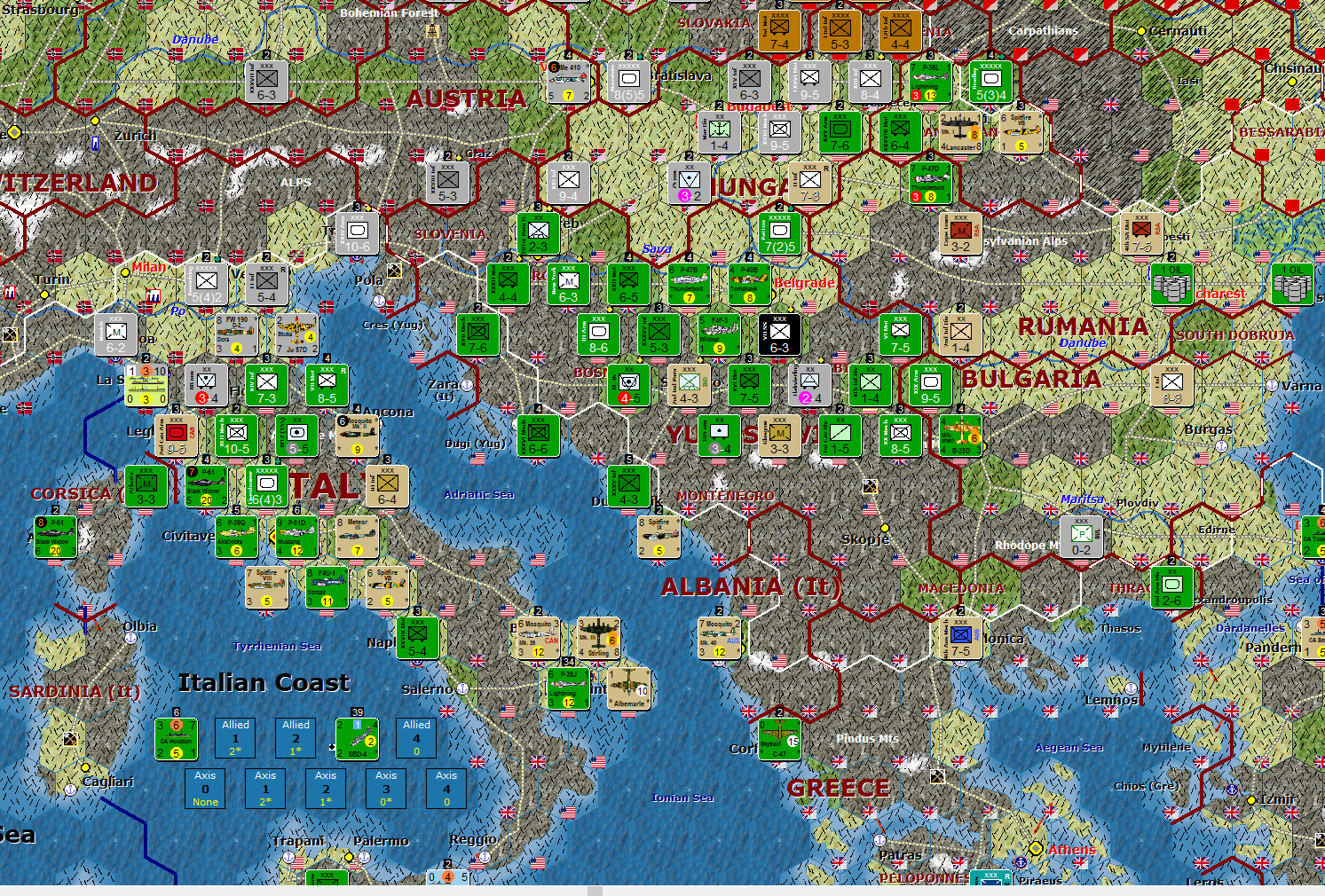Click the Tyrrhenian Sea label
Screen dimensions: 1325x896
[278, 646]
